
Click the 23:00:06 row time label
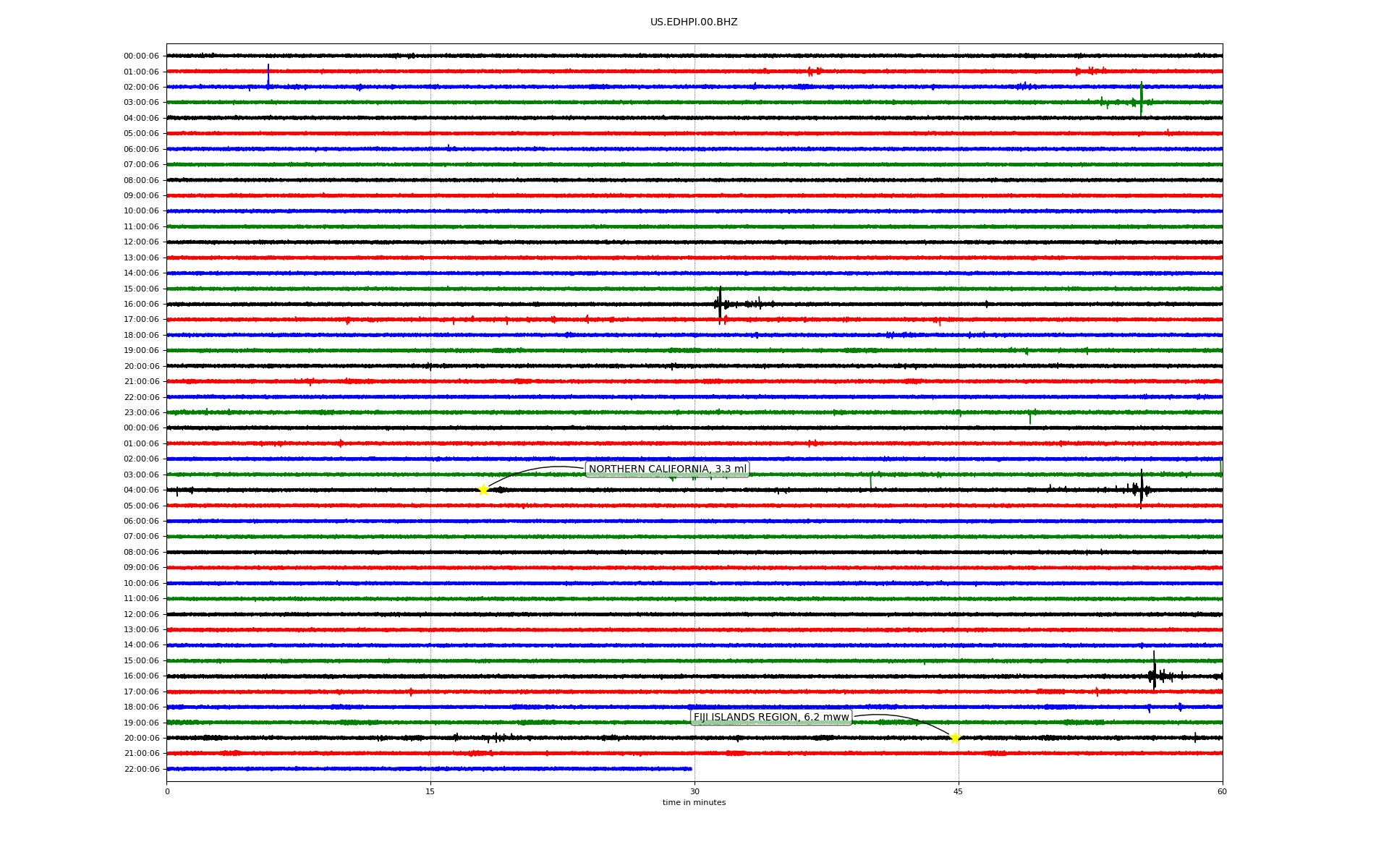pos(141,413)
